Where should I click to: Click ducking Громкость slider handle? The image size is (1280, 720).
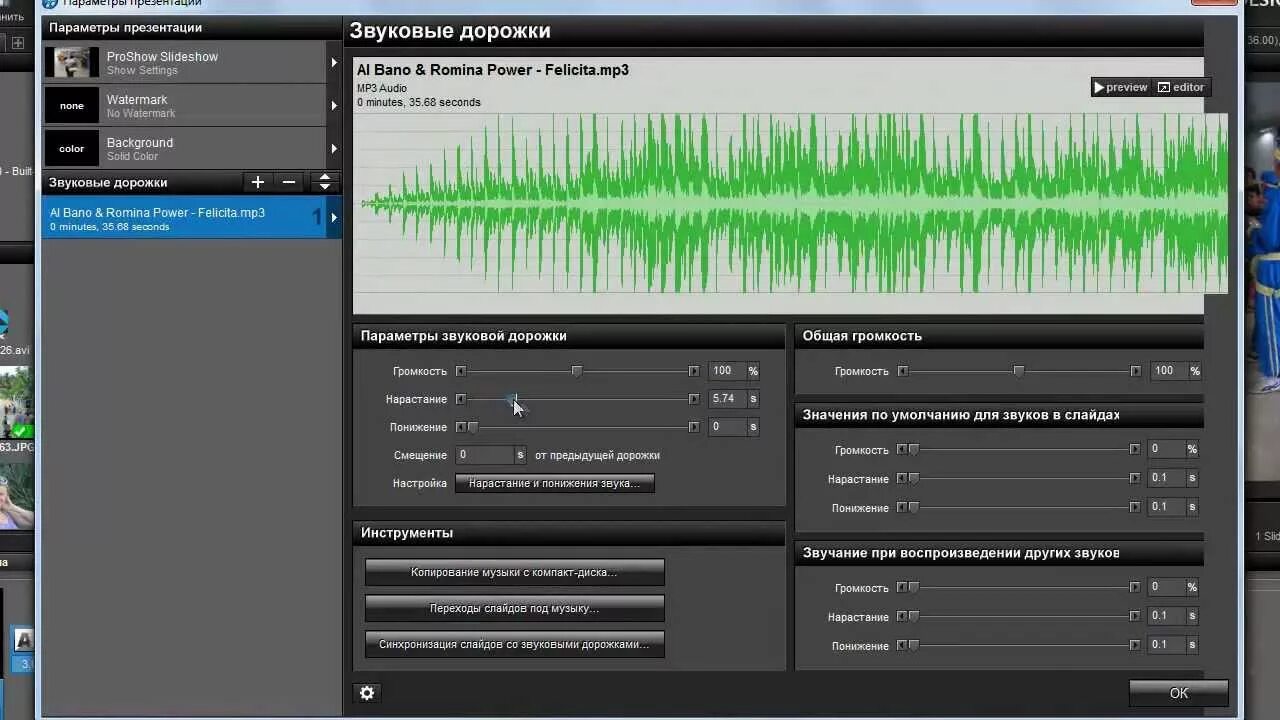tap(913, 588)
